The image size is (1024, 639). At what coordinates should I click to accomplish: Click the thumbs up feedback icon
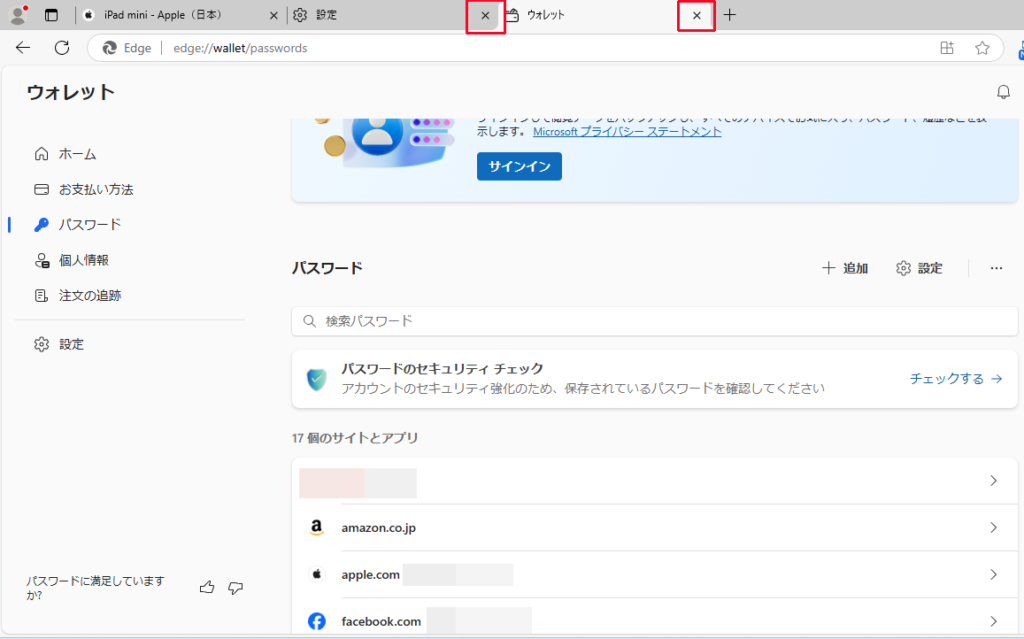pos(207,587)
